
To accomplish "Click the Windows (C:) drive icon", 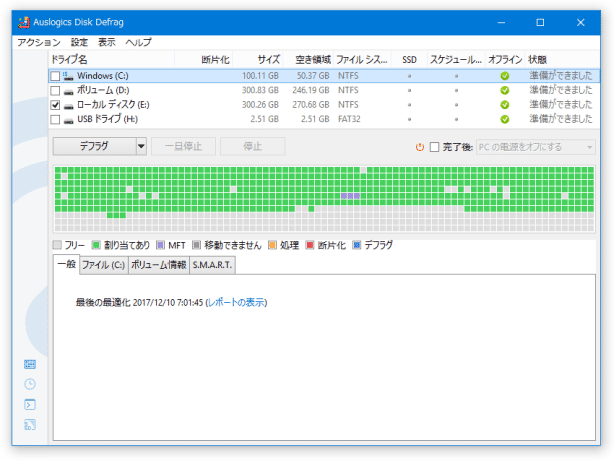I will 69,76.
